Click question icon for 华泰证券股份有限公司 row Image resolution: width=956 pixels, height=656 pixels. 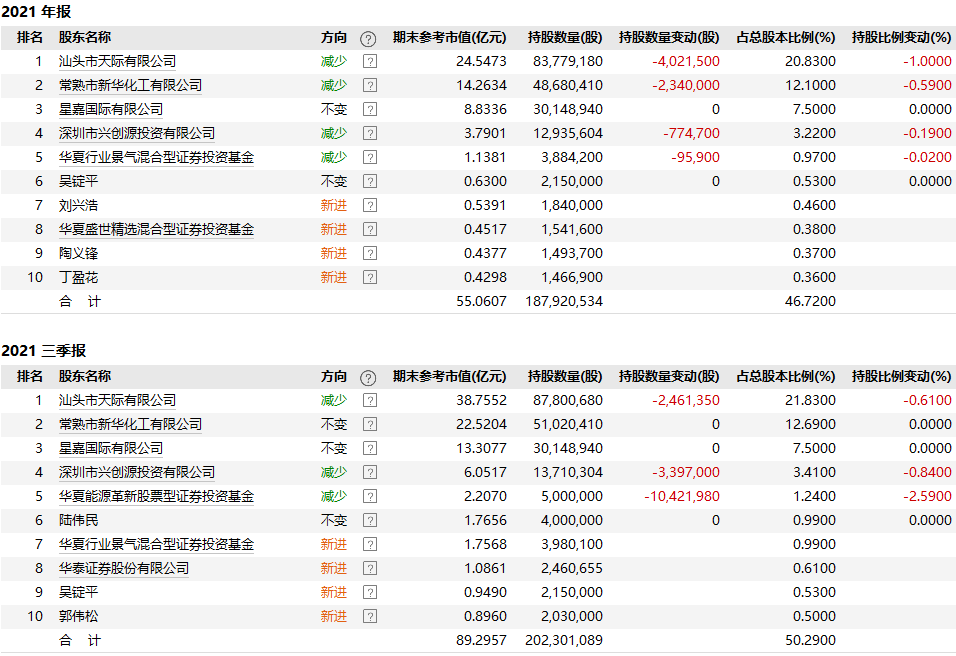369,568
